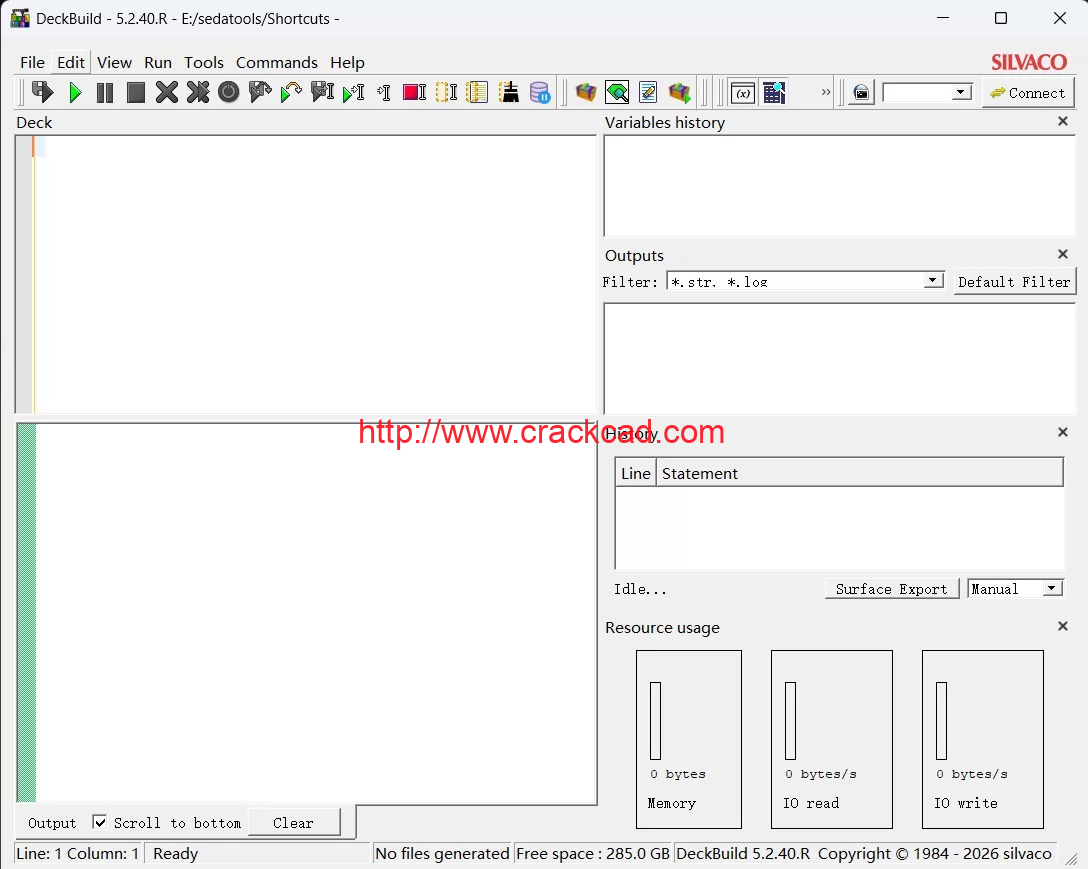Click the Default Filter button
Screen dimensions: 1088x869
tap(1014, 282)
